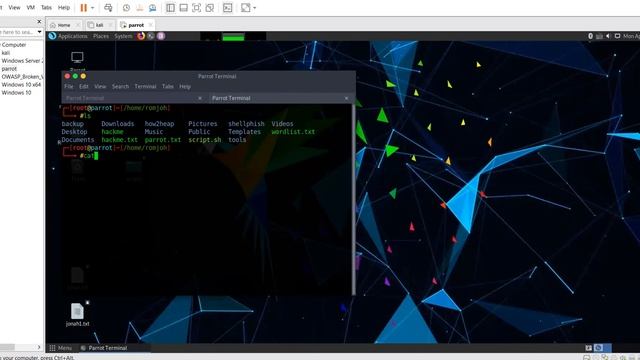Screen dimensions: 640x360
Task: Close the library sidebar panel
Action: pos(39,21)
